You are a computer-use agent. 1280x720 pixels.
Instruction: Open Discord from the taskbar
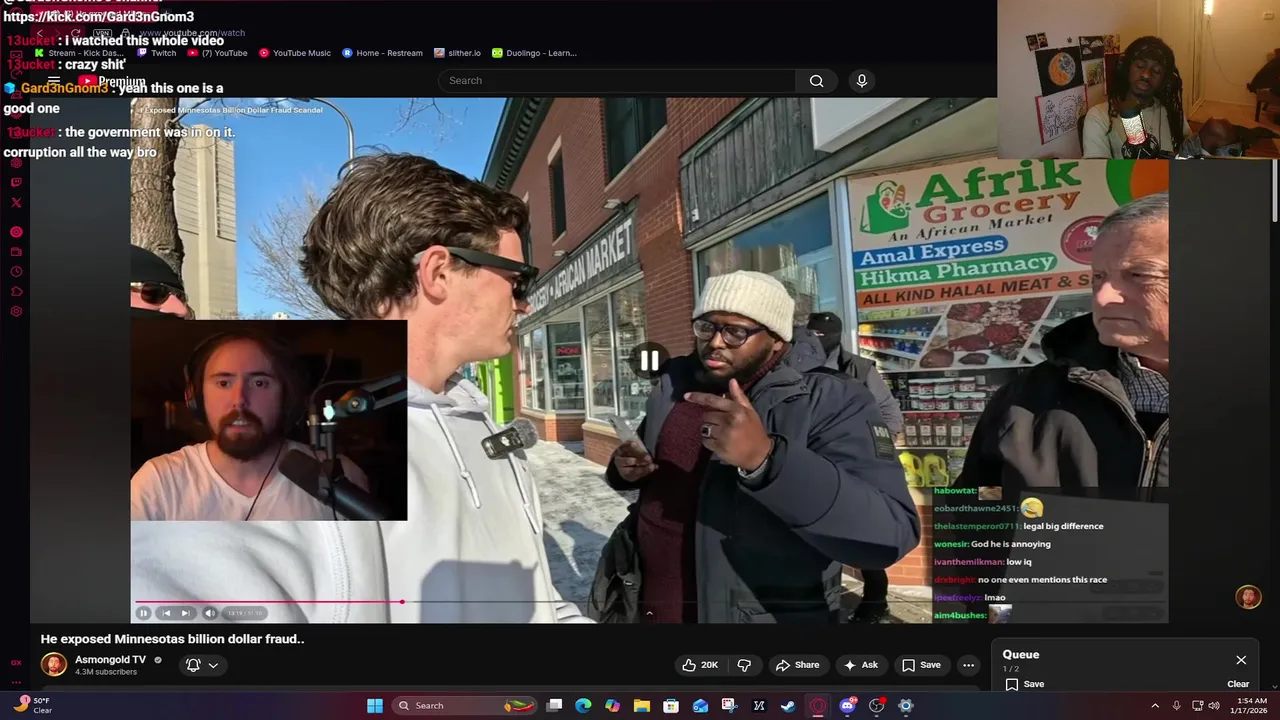pos(848,706)
